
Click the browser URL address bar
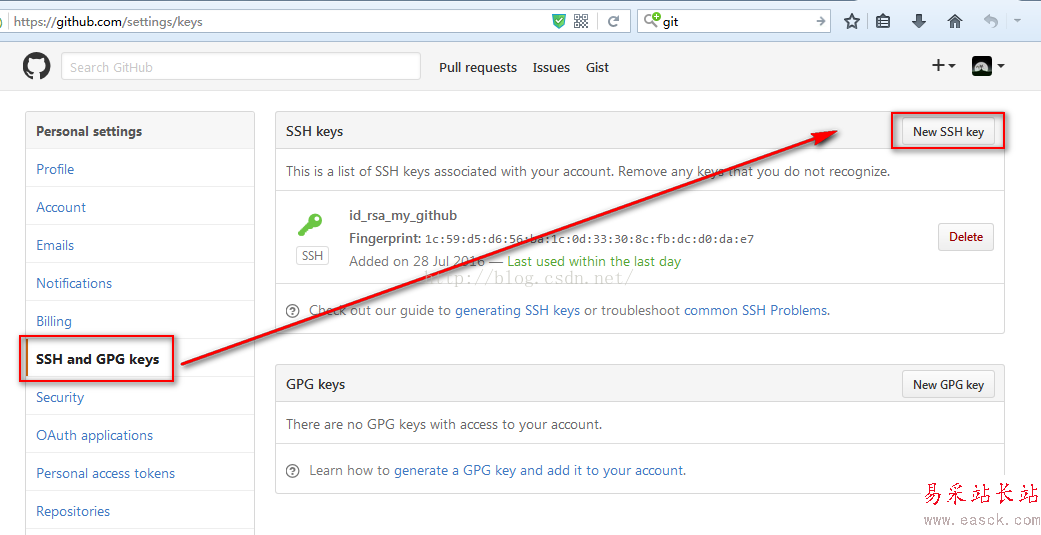click(x=279, y=21)
